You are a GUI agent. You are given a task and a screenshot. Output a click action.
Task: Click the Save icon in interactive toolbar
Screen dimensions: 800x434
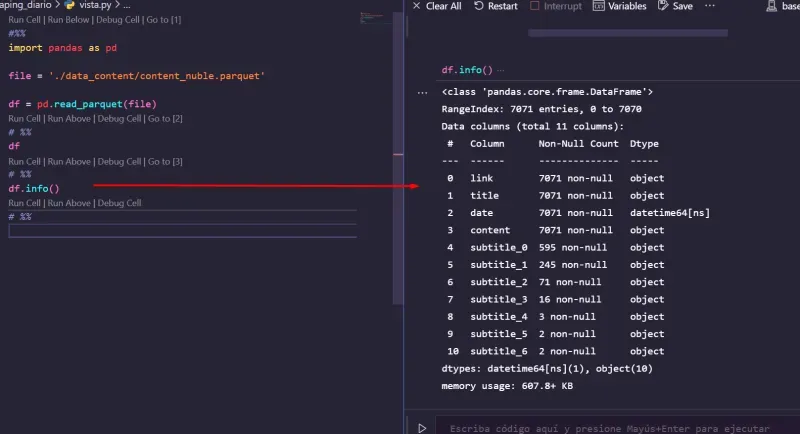[x=663, y=6]
